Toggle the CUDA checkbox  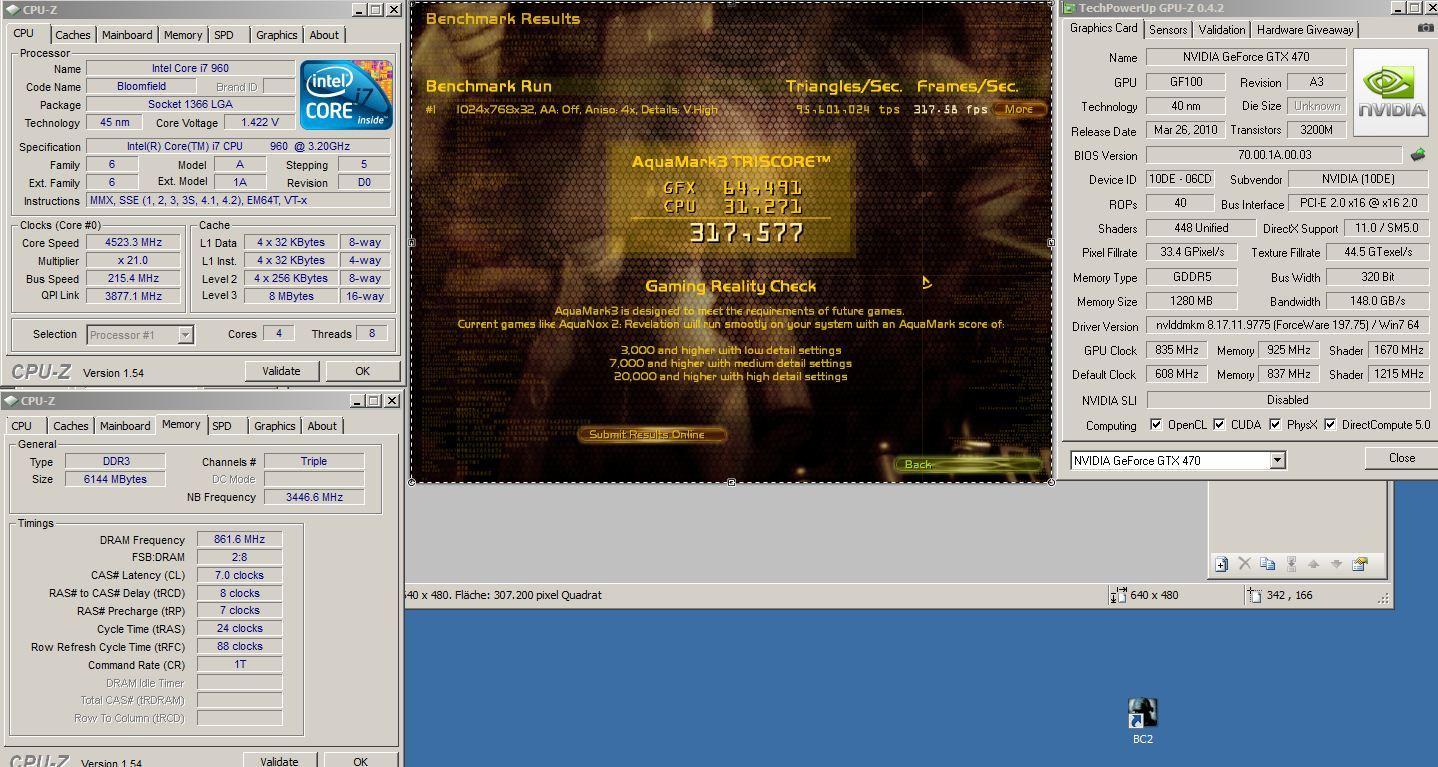(x=1219, y=425)
